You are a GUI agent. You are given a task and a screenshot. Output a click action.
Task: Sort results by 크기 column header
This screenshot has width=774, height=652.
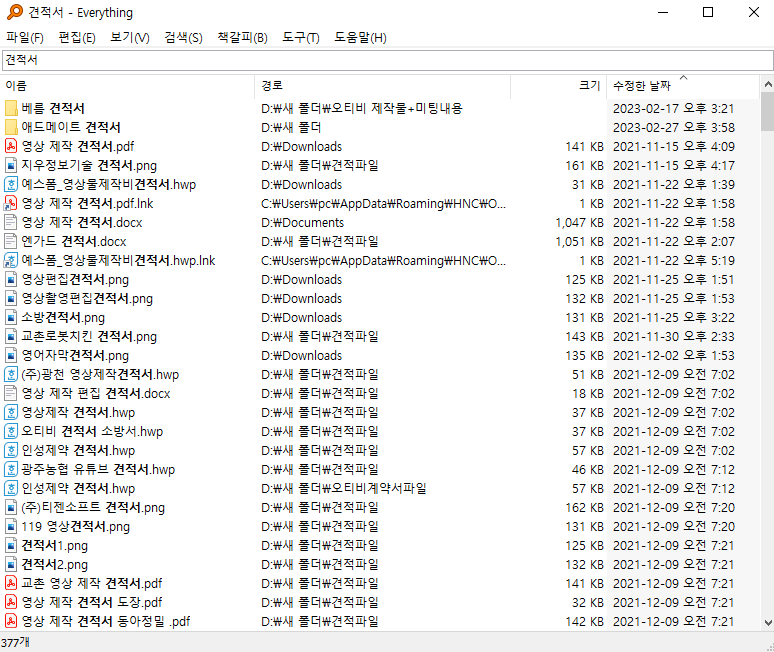(x=558, y=86)
